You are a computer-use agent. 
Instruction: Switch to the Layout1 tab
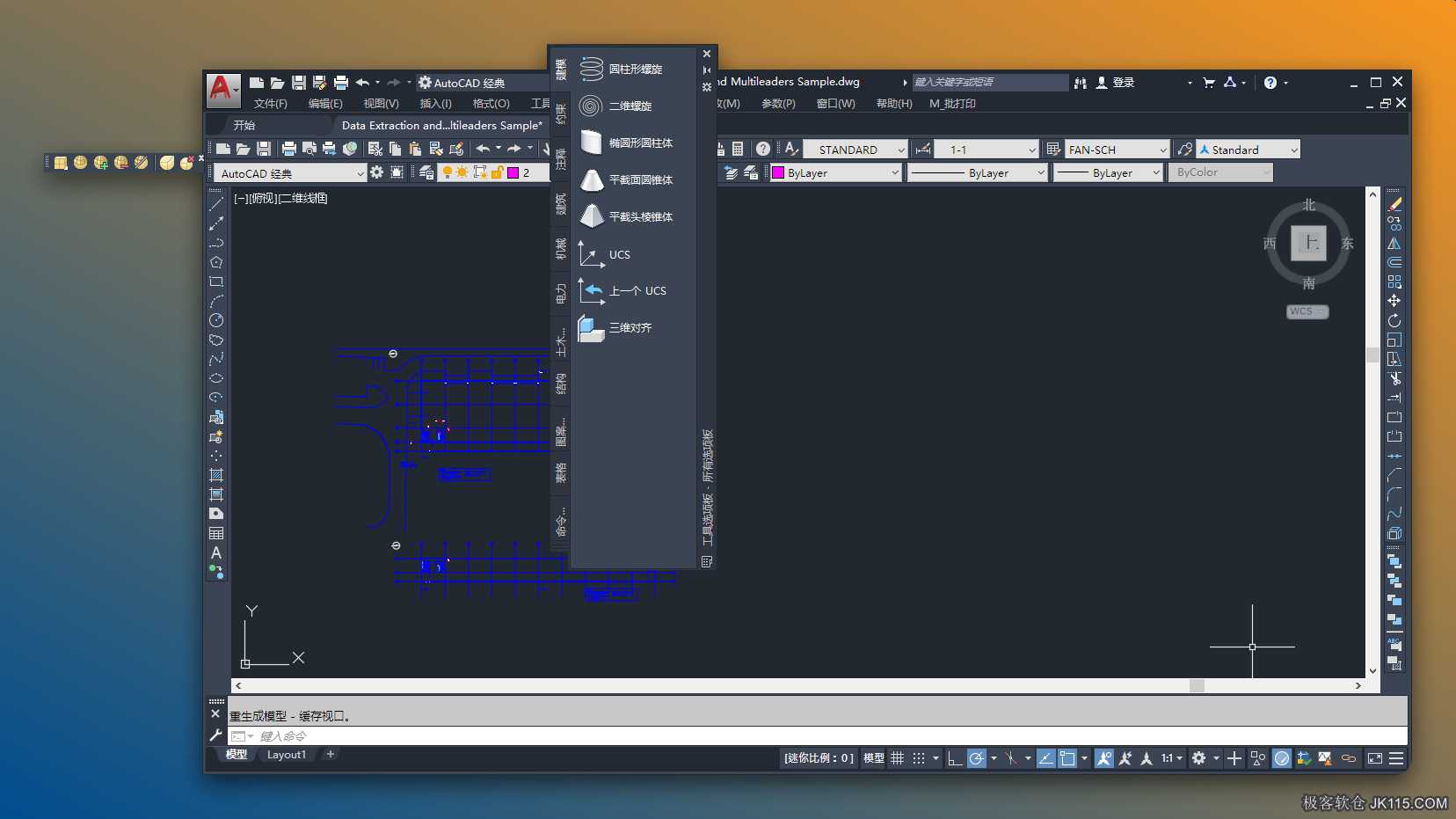tap(287, 755)
